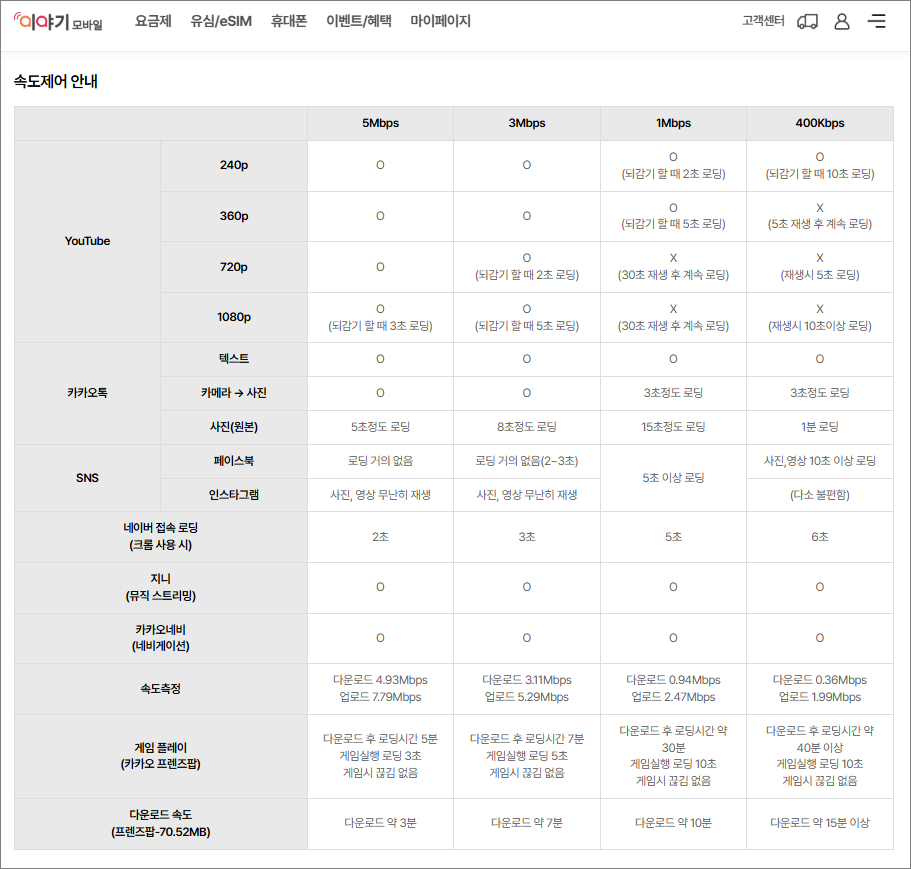Click cell '8초정도 로딩'
911x869 pixels.
click(527, 427)
